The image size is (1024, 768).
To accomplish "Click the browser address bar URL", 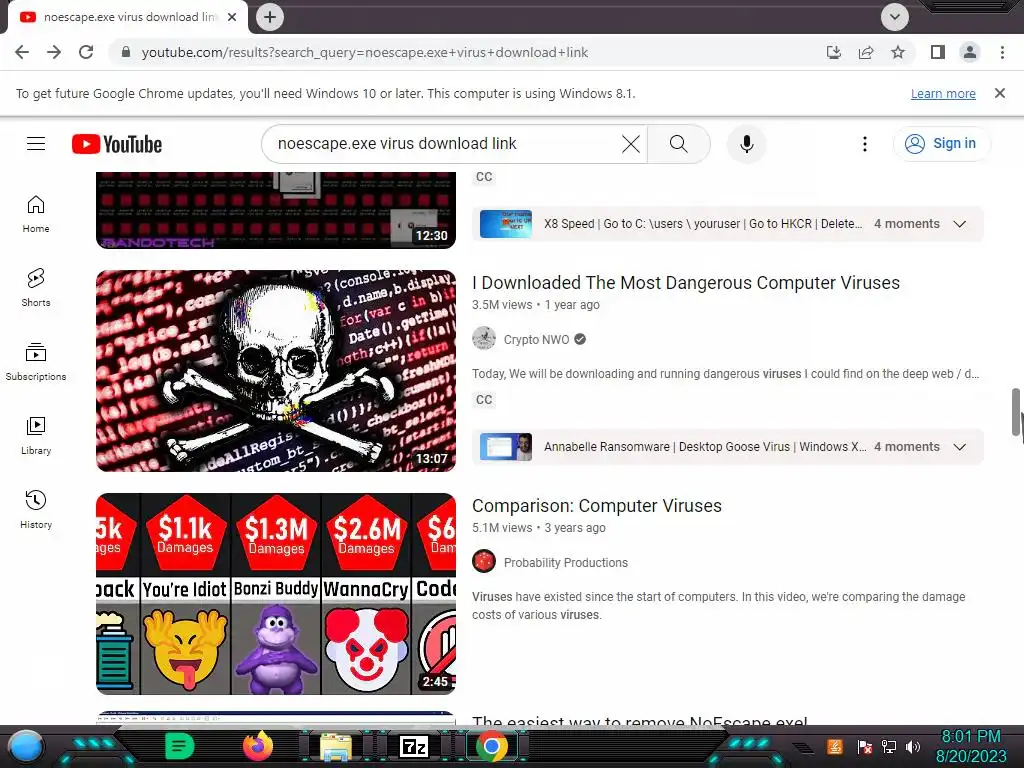I will coord(365,52).
